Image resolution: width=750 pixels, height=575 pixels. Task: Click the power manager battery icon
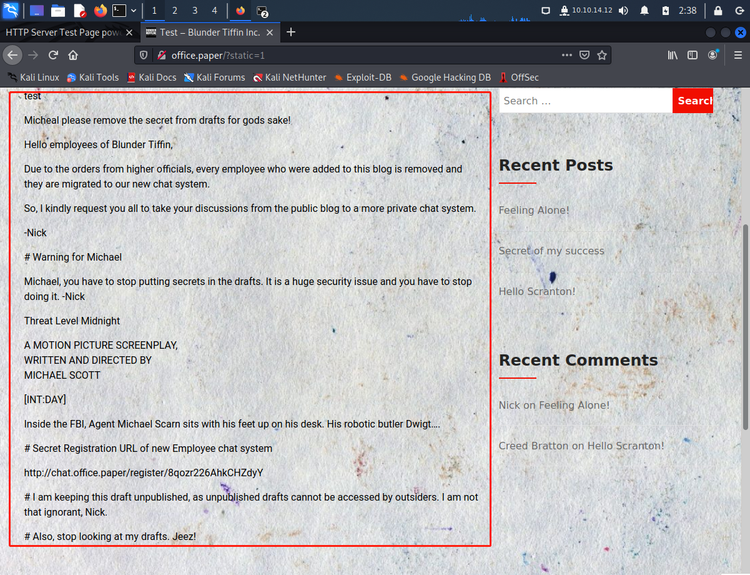(x=665, y=11)
